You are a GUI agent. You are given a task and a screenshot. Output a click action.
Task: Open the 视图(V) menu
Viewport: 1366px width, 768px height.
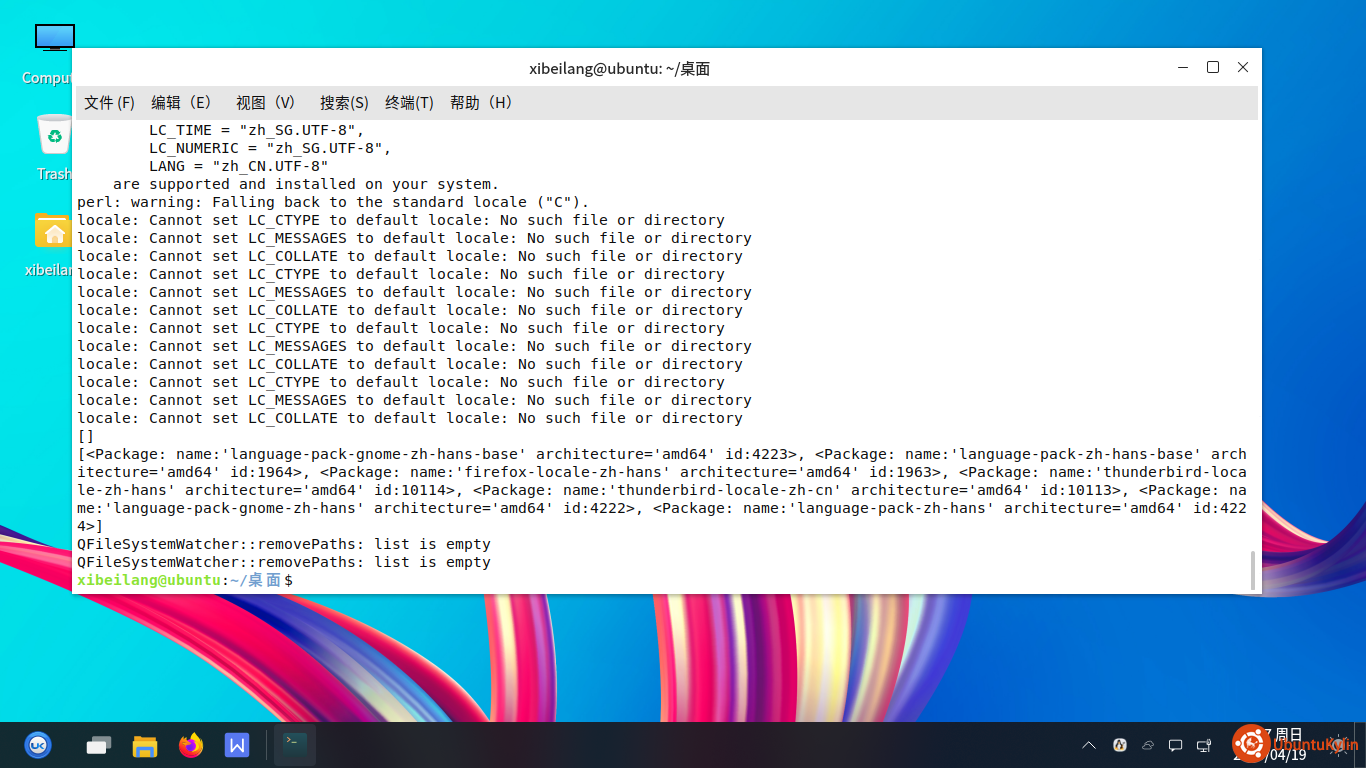[x=267, y=103]
